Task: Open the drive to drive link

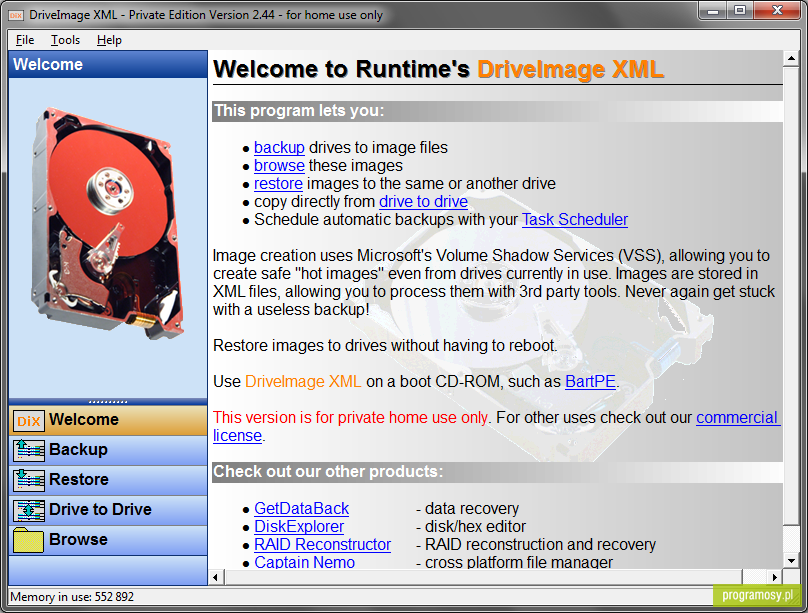Action: (424, 201)
